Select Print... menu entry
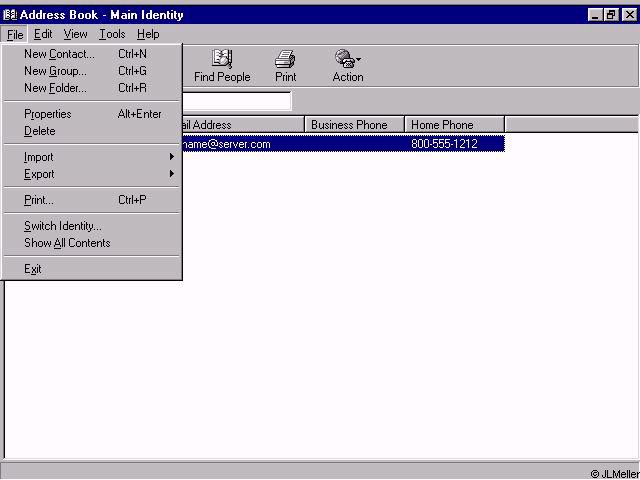 (39, 200)
